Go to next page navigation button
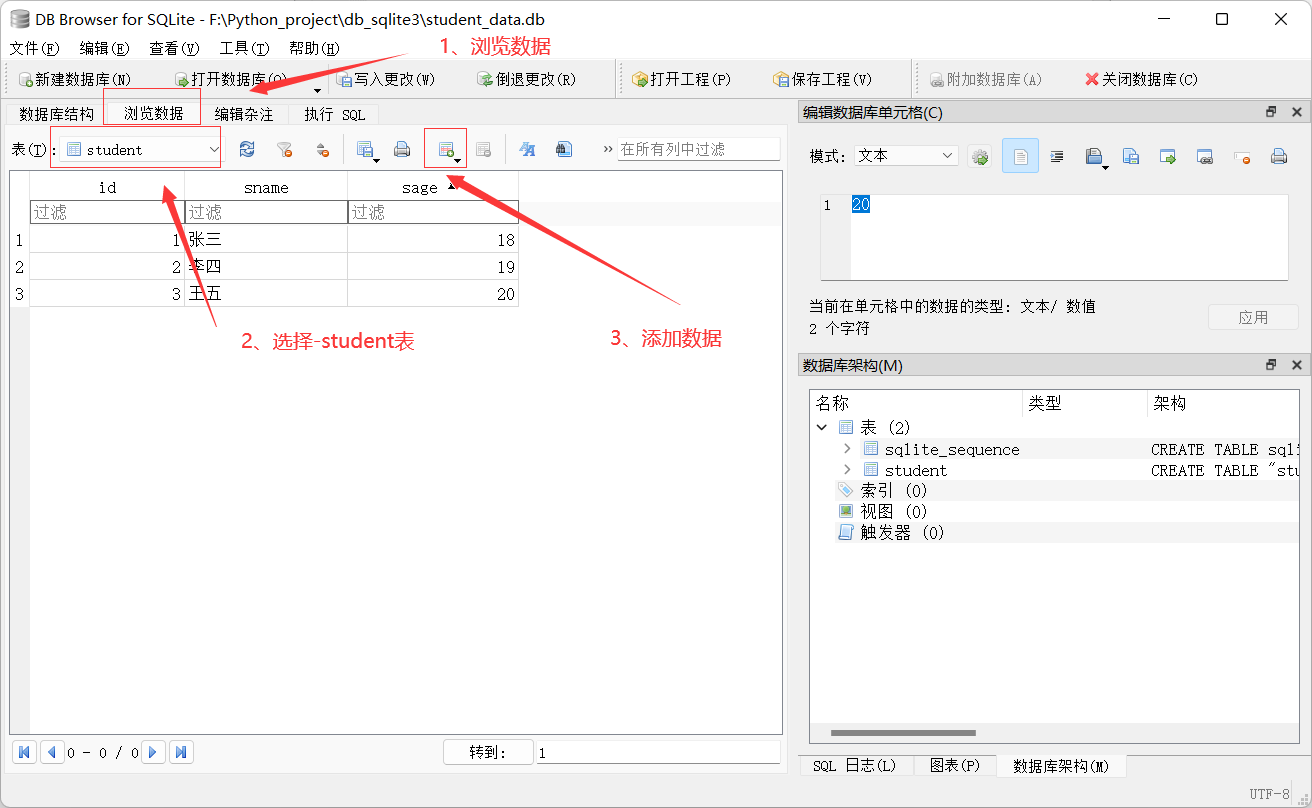 point(154,752)
